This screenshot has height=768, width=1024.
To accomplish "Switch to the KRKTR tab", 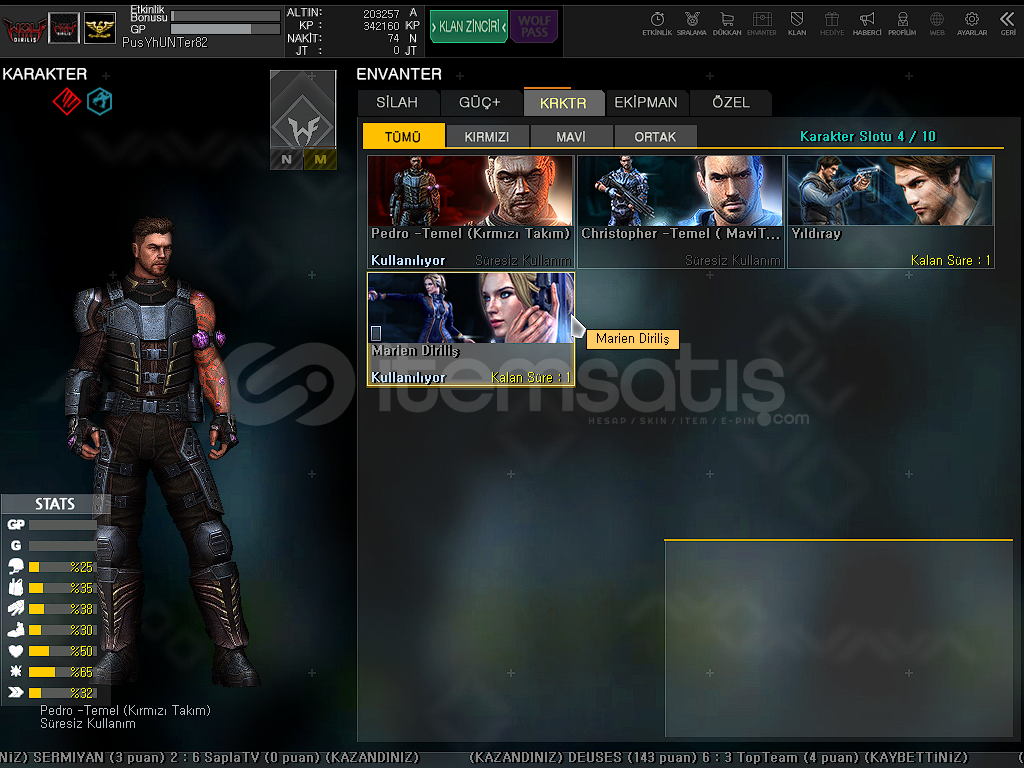I will point(563,103).
